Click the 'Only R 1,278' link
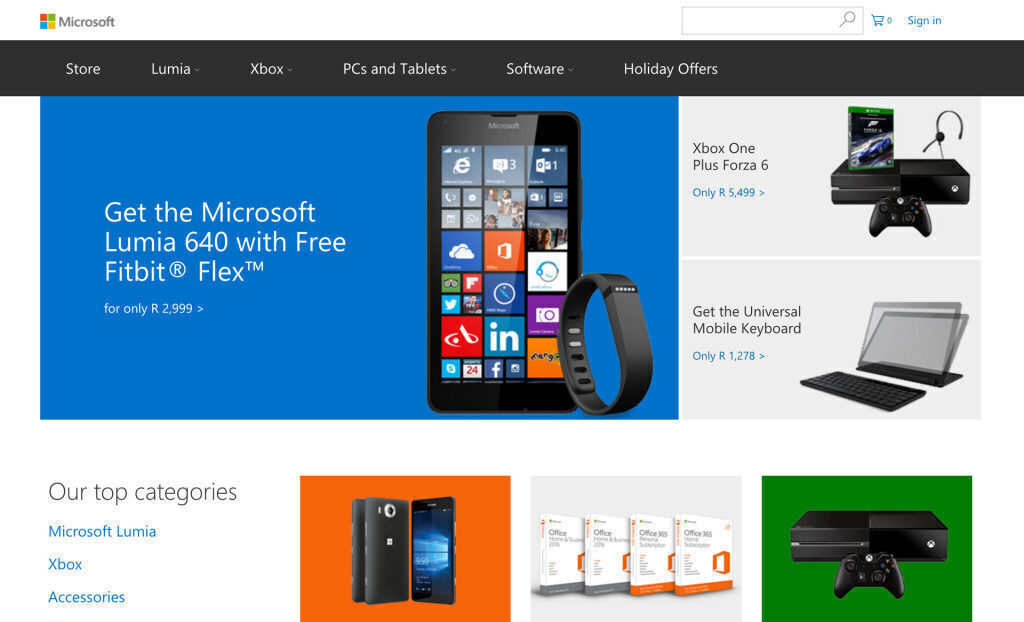This screenshot has width=1024, height=622. pyautogui.click(x=728, y=355)
